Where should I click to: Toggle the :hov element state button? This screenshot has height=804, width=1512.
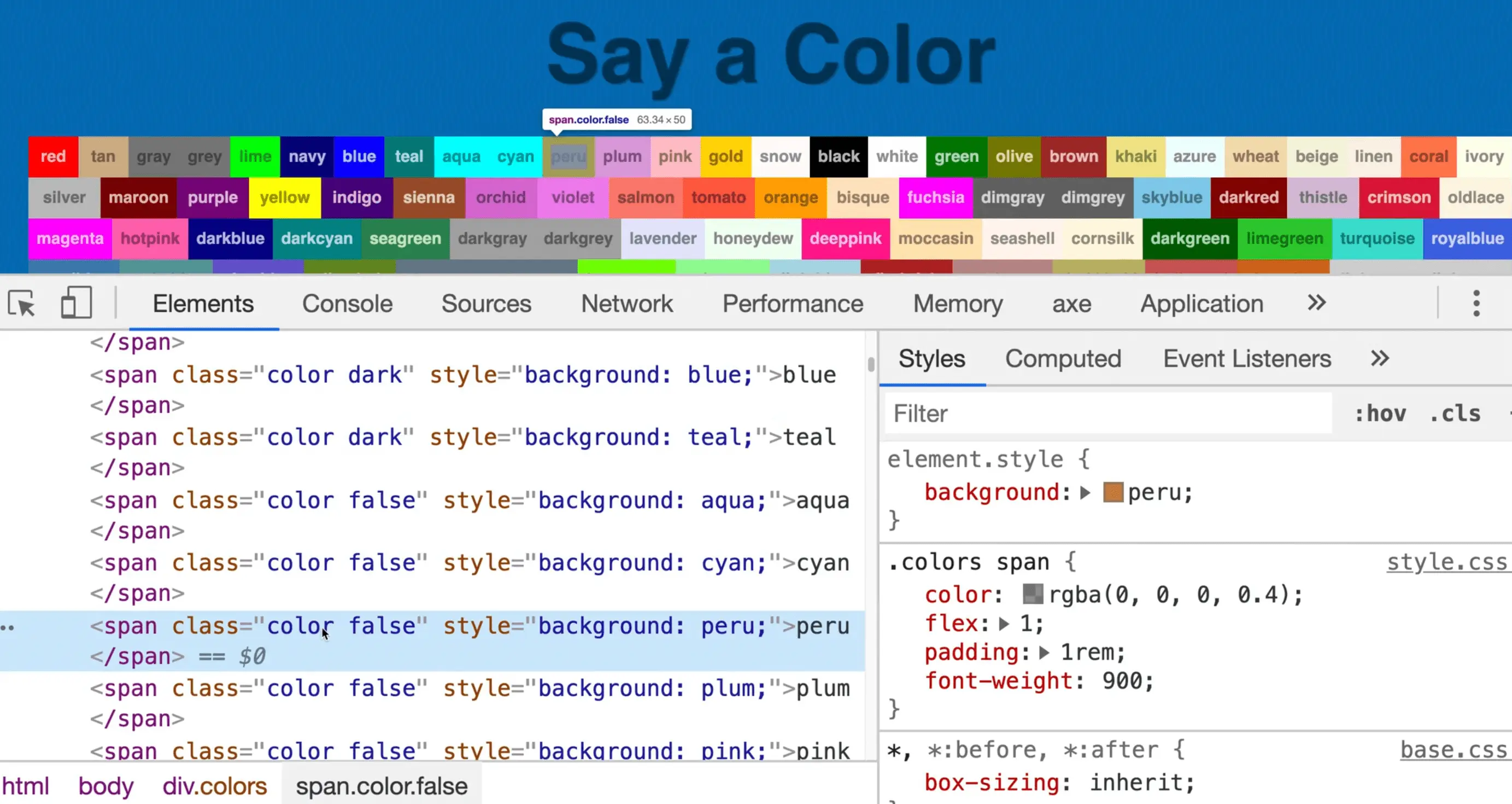tap(1379, 414)
